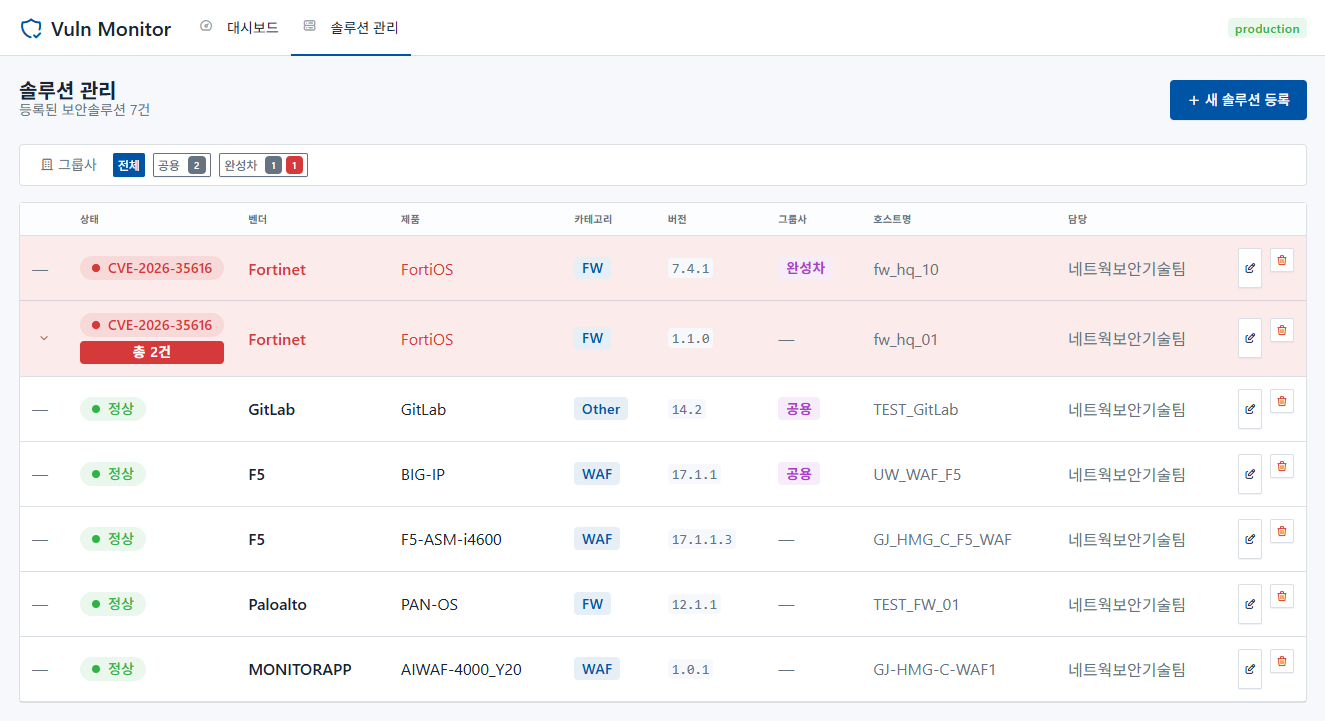This screenshot has width=1325, height=721.
Task: Delete the UW_WAF_F5 solution
Action: 1282,466
